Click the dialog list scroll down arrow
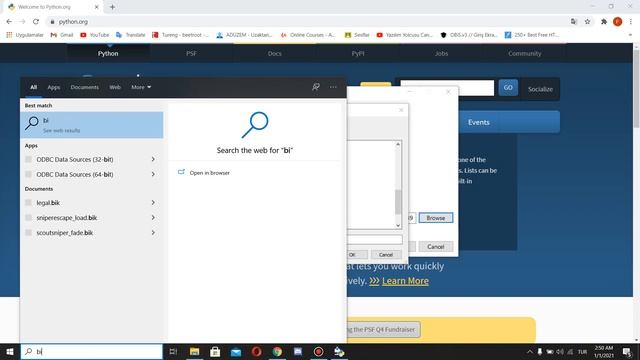 [x=398, y=225]
